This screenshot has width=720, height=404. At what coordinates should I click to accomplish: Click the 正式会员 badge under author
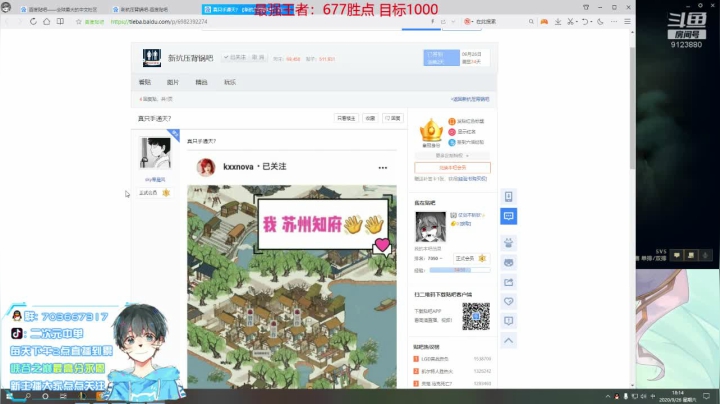coord(154,193)
